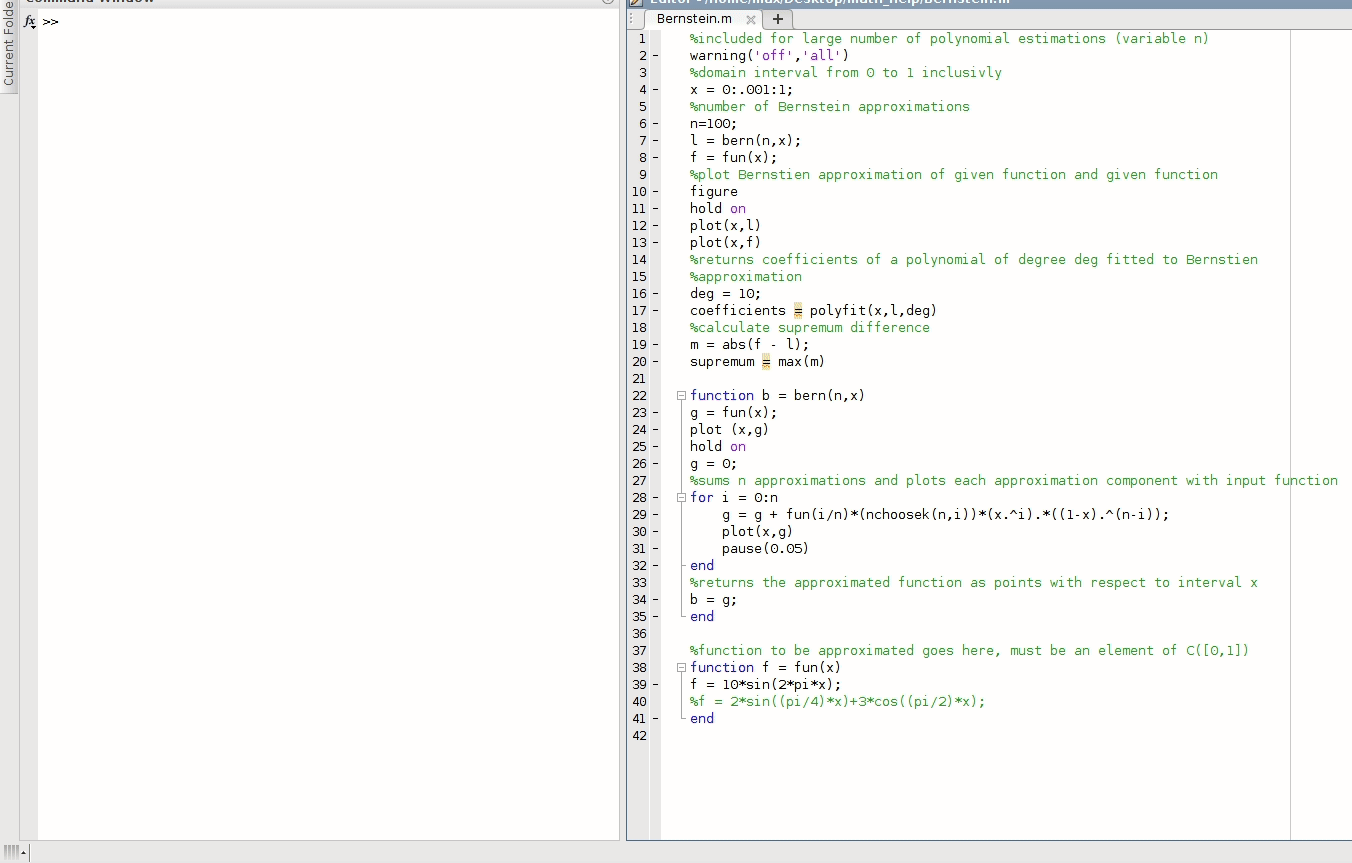Viewport: 1352px width, 863px height.
Task: Set breakpoint on line 4 dash marker
Action: pyautogui.click(x=655, y=89)
